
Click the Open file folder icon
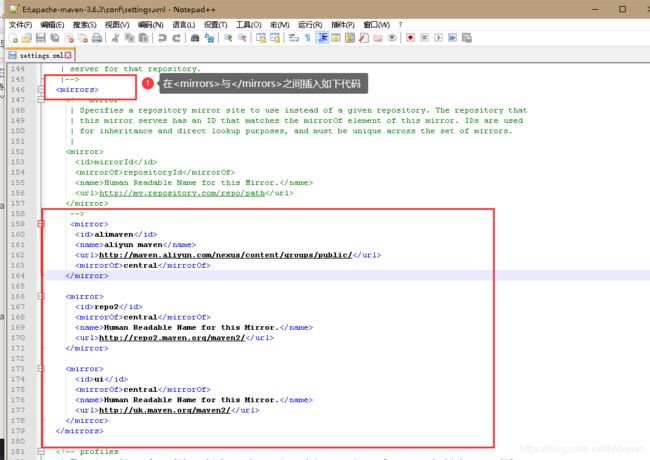point(27,38)
